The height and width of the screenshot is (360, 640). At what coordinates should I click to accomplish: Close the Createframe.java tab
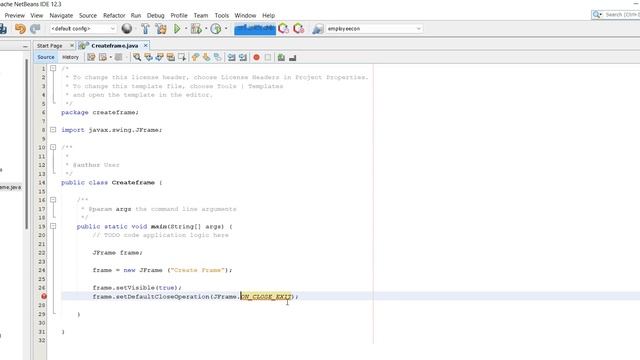point(145,45)
